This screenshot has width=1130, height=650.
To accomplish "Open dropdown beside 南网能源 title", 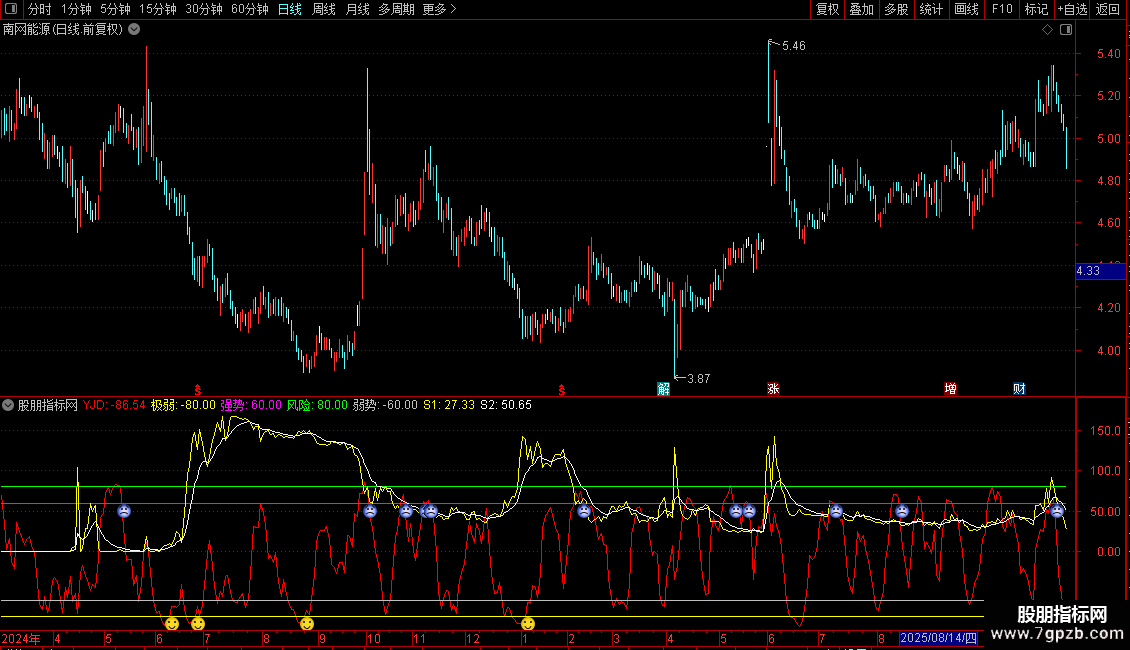I will point(134,30).
